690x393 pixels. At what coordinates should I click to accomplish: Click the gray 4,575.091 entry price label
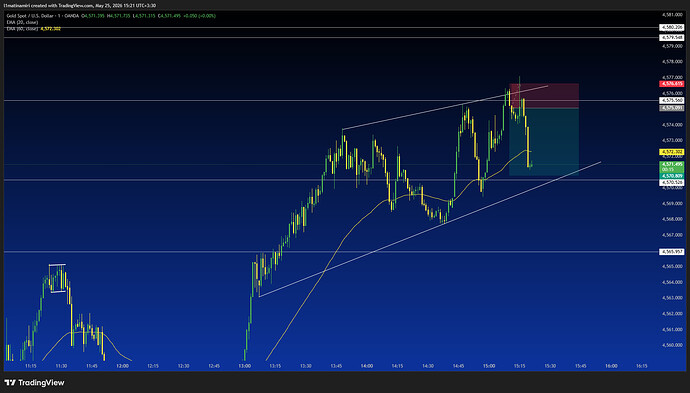(x=672, y=108)
